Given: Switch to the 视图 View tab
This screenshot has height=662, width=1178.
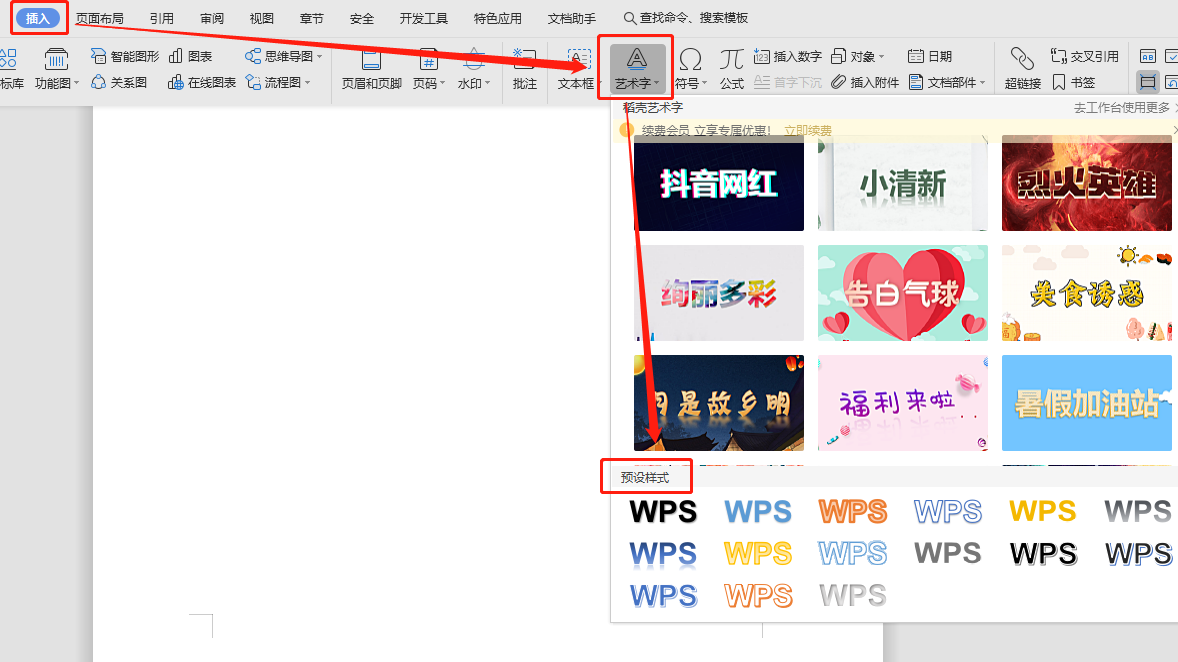Looking at the screenshot, I should tap(261, 18).
